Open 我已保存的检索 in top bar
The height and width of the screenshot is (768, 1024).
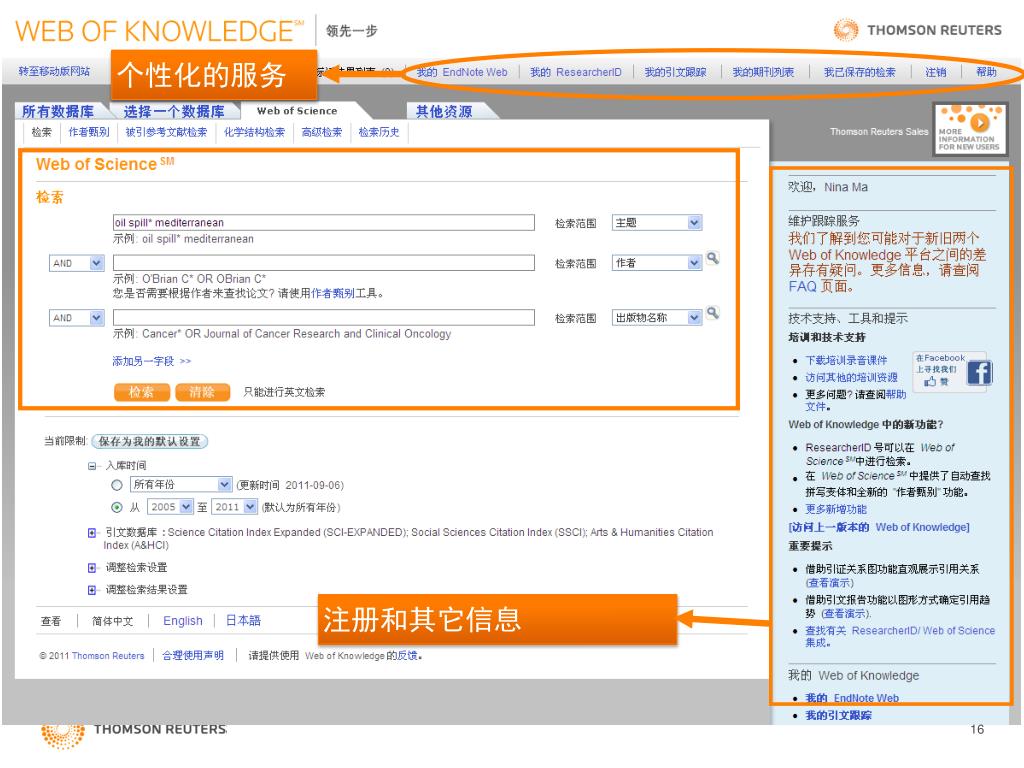859,72
